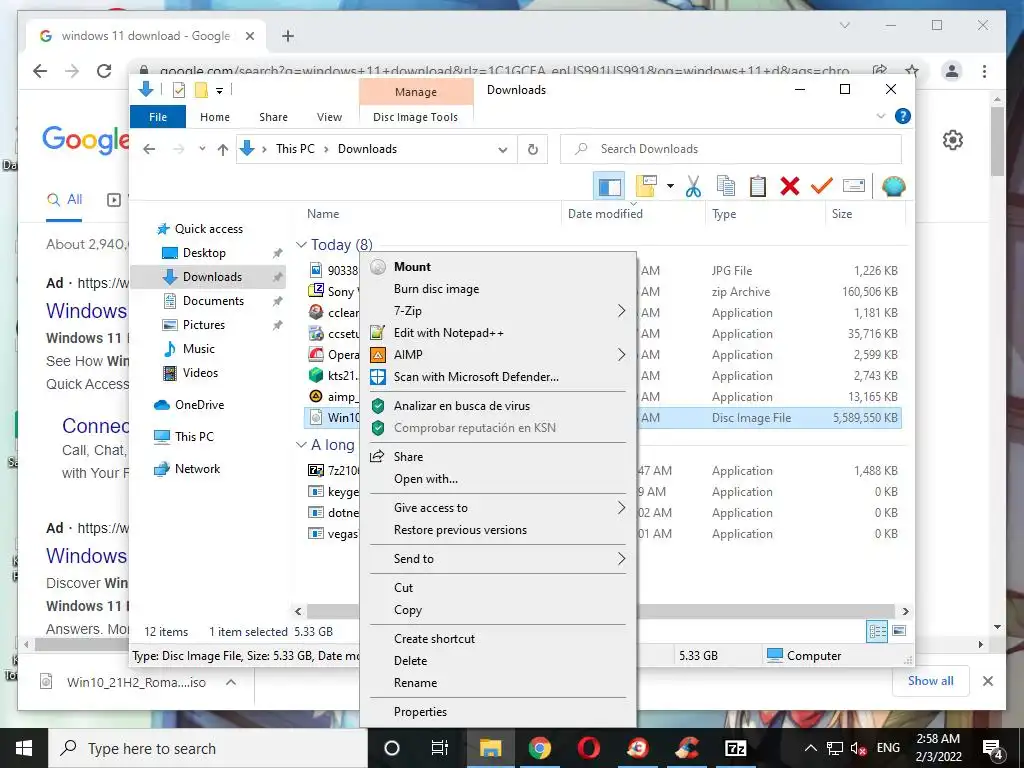Image resolution: width=1024 pixels, height=768 pixels.
Task: Go up one folder level in Explorer
Action: (223, 150)
